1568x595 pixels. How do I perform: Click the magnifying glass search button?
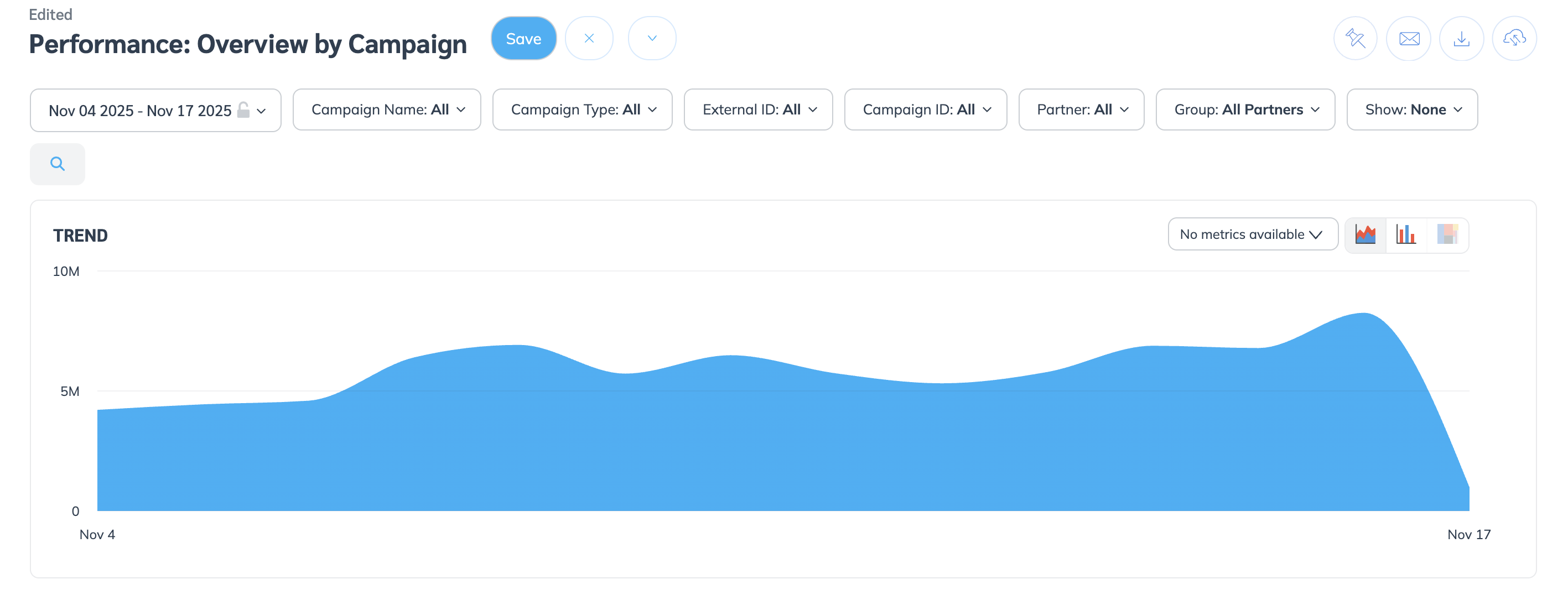(x=58, y=164)
